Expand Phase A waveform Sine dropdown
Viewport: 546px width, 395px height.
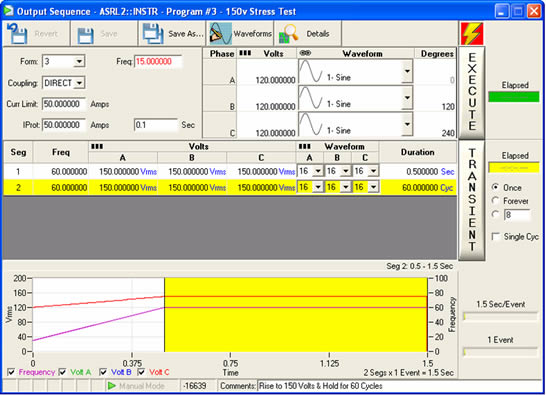(x=407, y=71)
